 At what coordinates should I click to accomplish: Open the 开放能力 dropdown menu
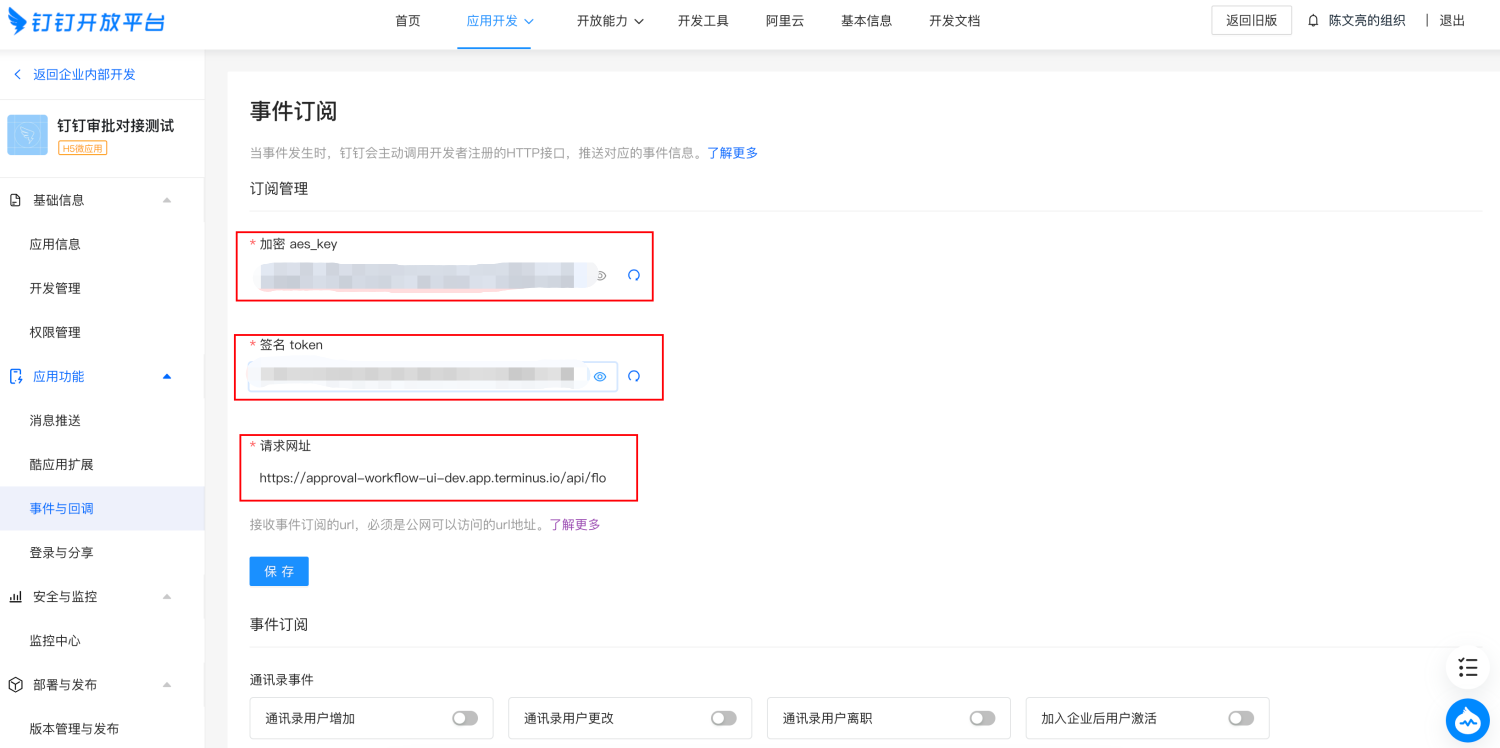click(610, 21)
